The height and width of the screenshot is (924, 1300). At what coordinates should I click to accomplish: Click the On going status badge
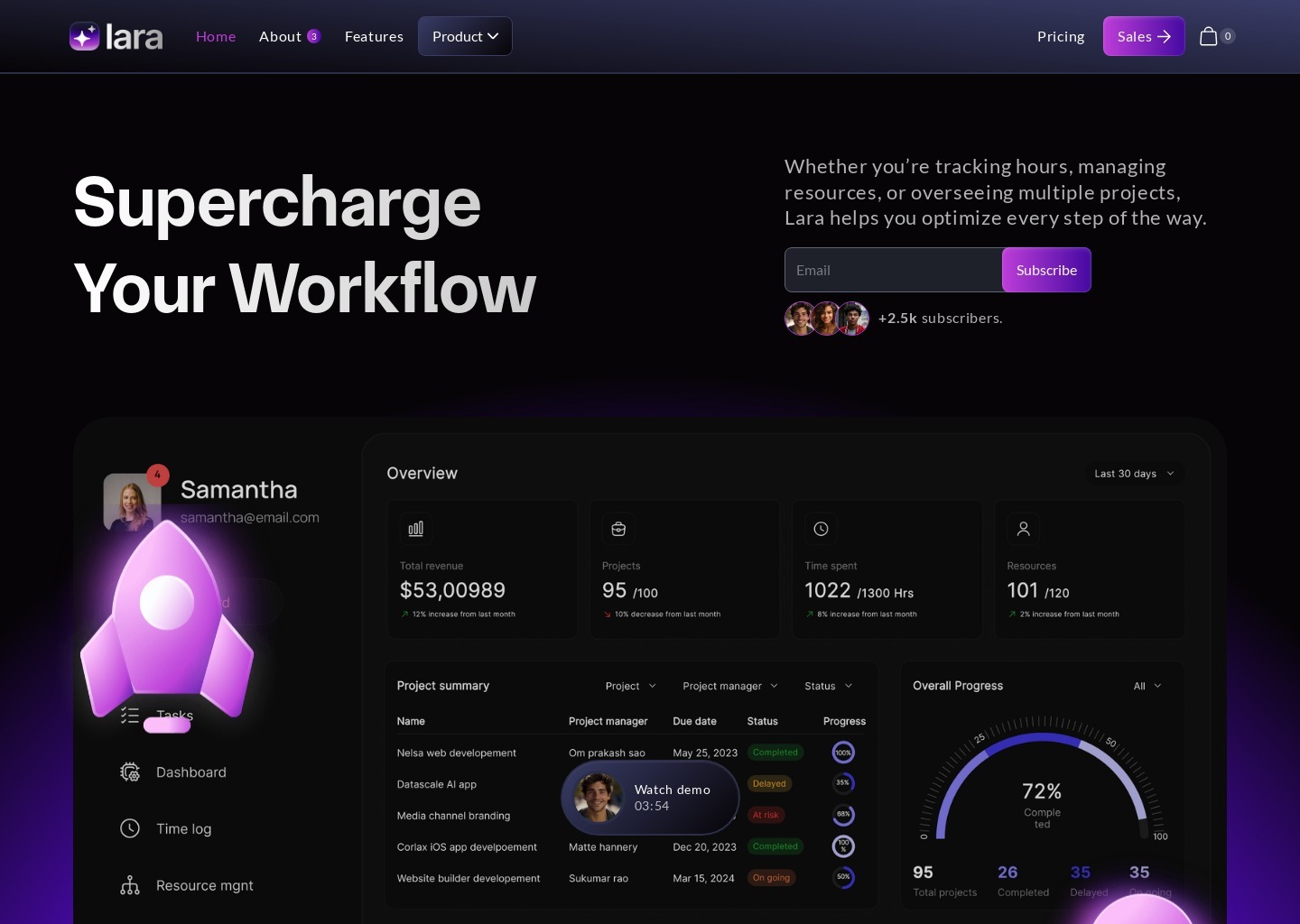(x=771, y=878)
